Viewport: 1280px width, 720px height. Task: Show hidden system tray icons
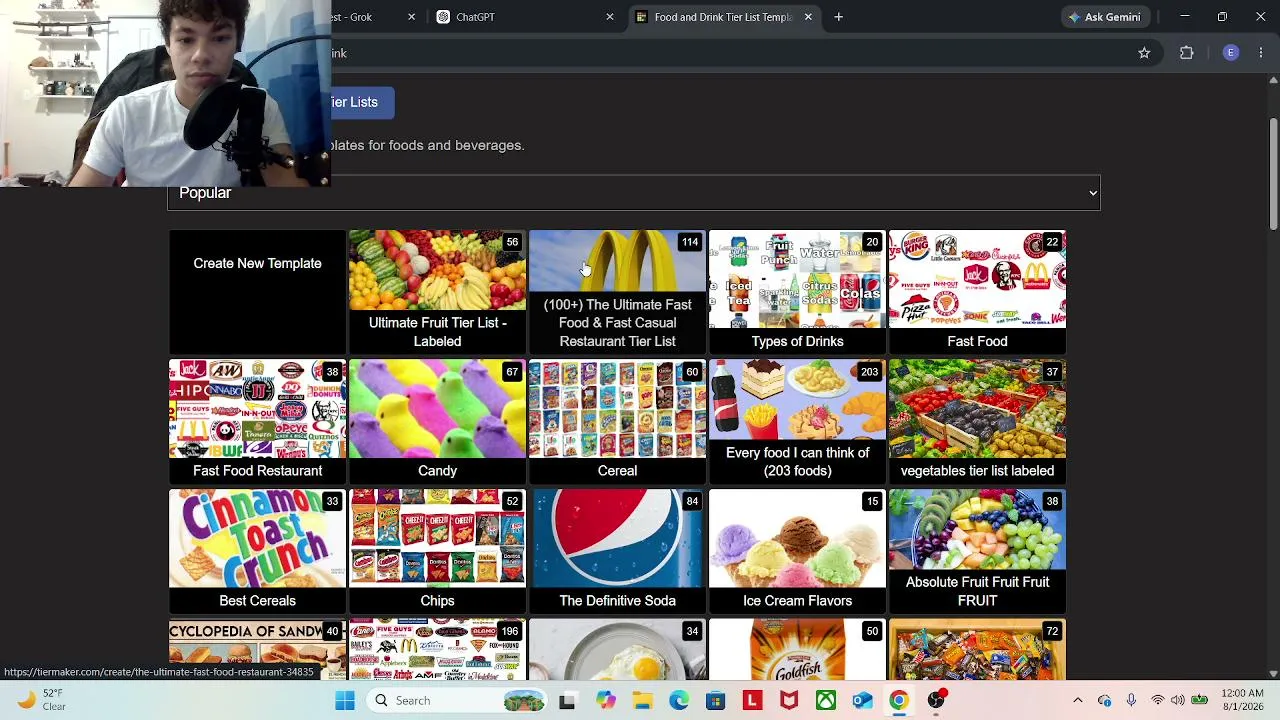tap(1078, 701)
